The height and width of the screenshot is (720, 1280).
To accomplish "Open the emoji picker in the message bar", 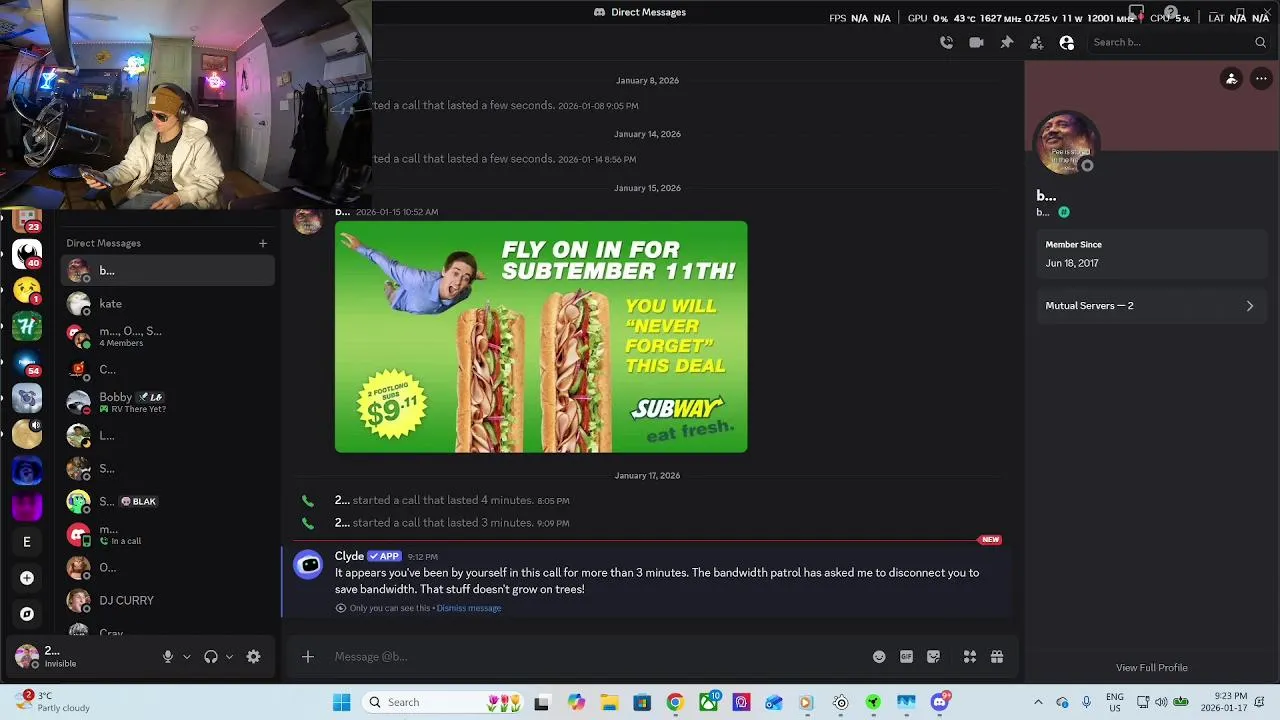I will 879,657.
